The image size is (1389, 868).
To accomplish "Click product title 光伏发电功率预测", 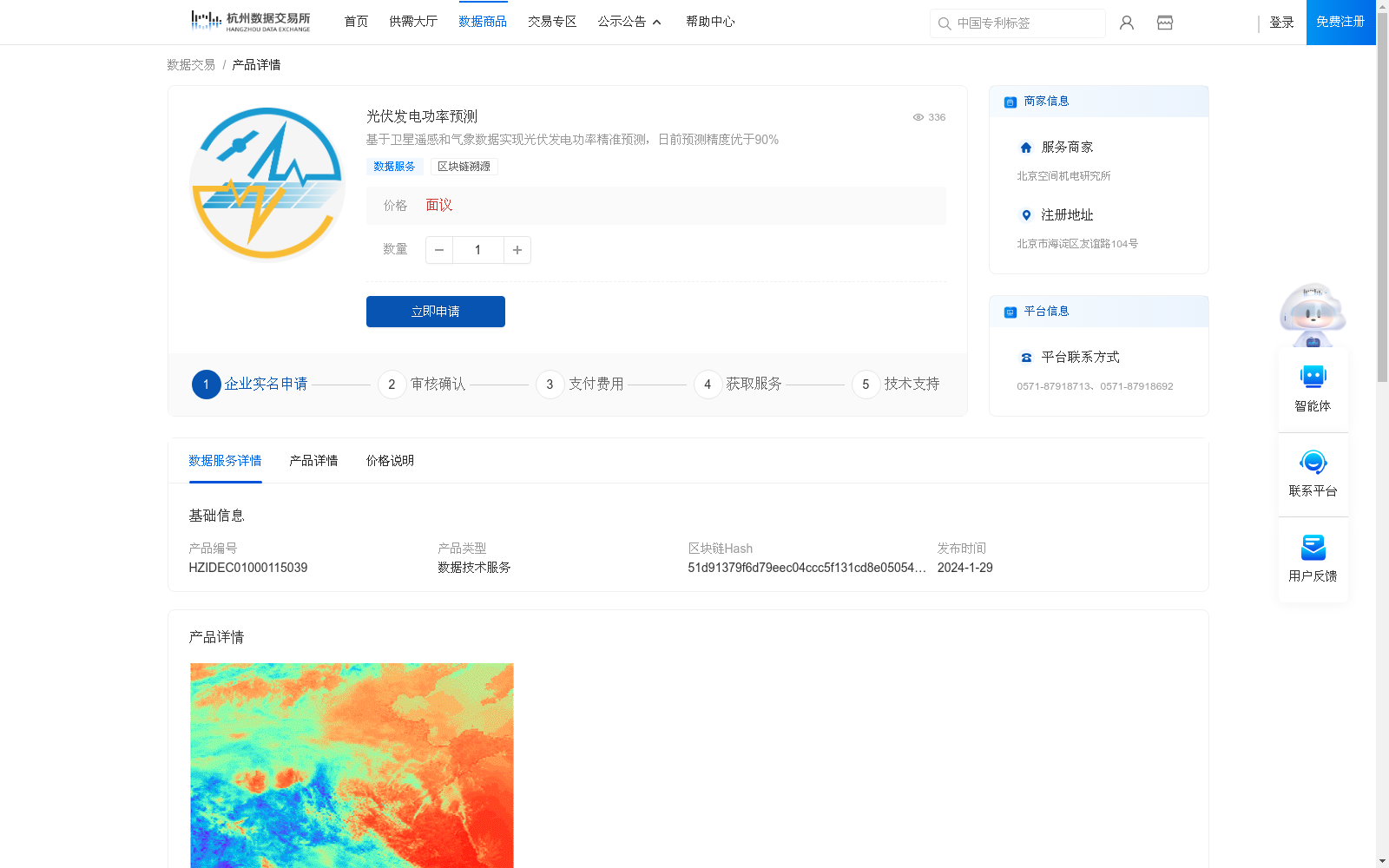I will pos(422,116).
